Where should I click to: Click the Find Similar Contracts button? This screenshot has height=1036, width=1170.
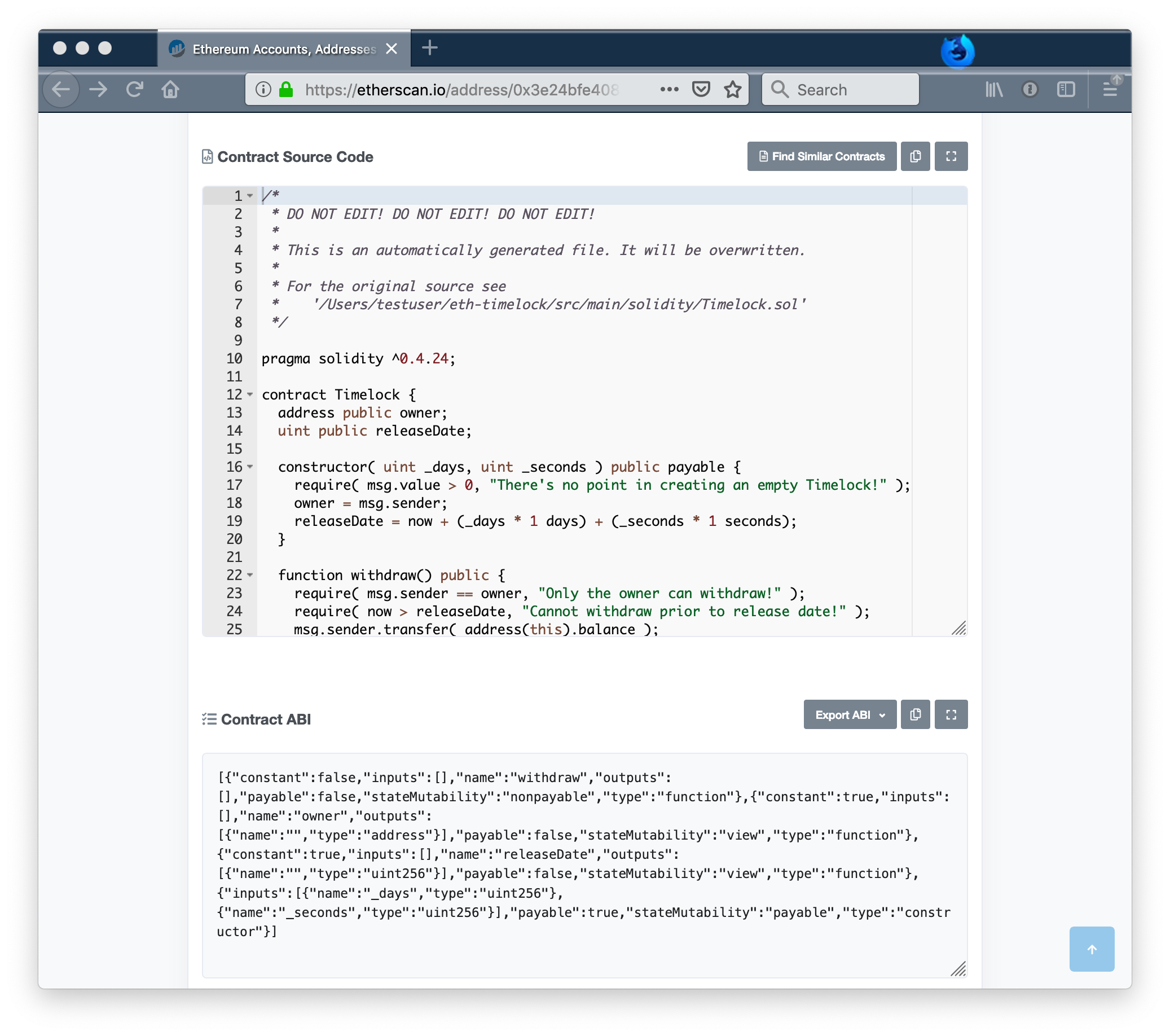coord(820,156)
